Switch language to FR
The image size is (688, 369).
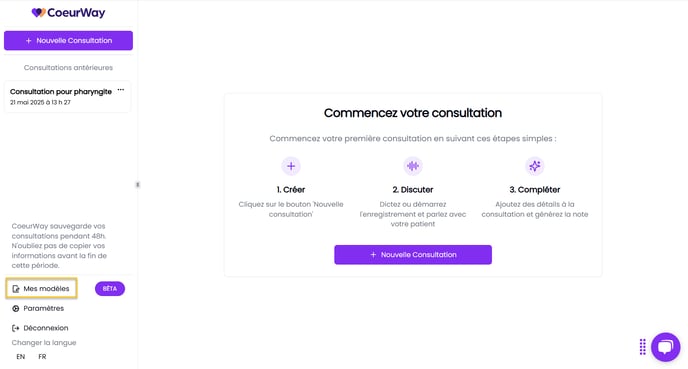[x=42, y=357]
